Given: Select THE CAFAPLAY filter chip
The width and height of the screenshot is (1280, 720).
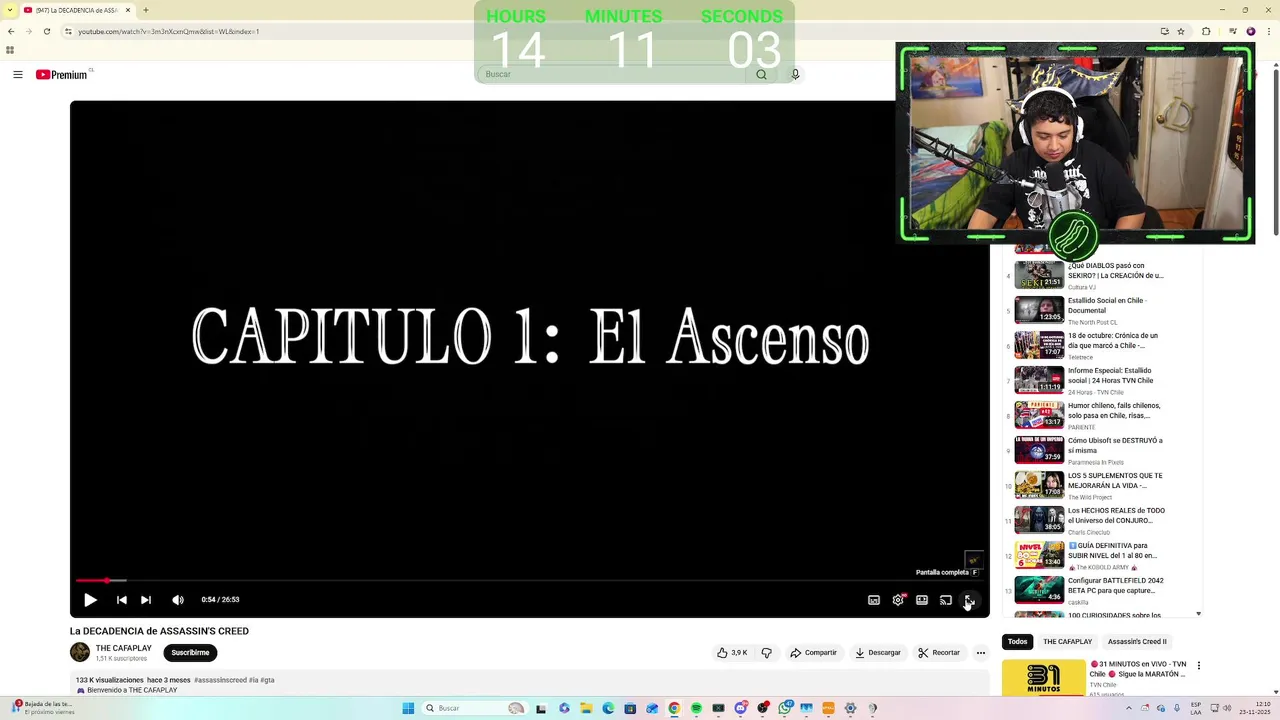Looking at the screenshot, I should pos(1067,642).
